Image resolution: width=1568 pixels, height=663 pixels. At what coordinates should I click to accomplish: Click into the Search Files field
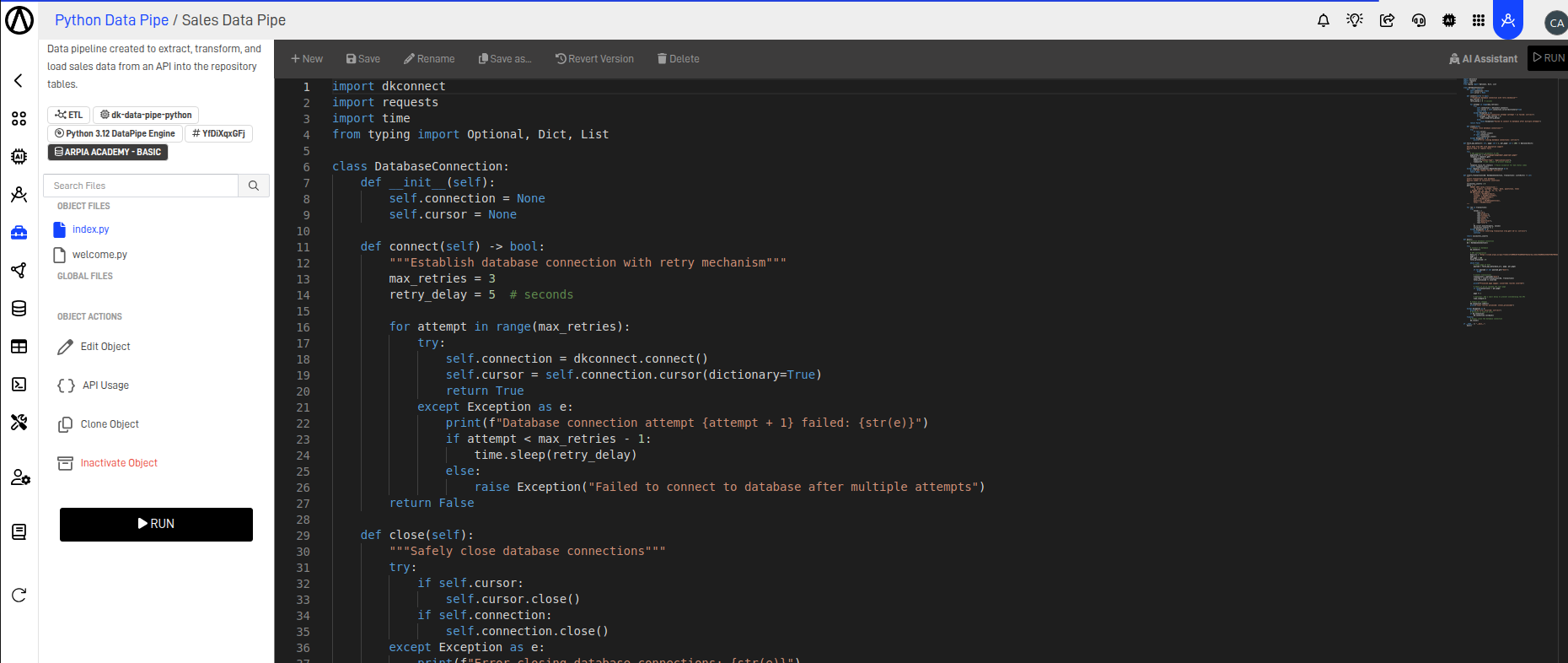pyautogui.click(x=141, y=186)
